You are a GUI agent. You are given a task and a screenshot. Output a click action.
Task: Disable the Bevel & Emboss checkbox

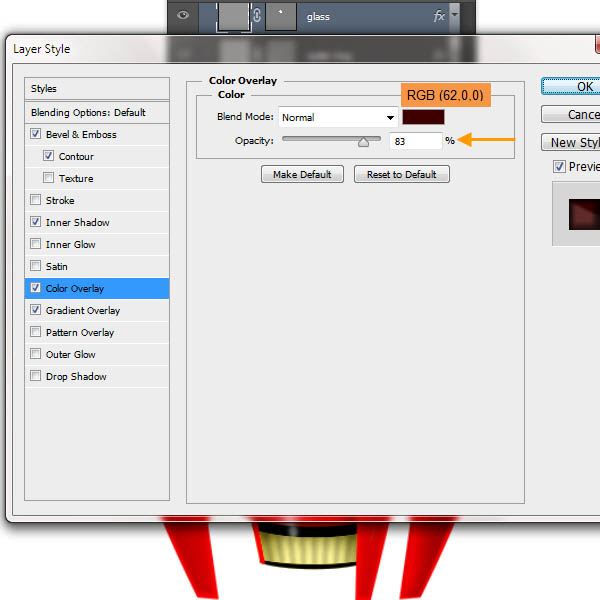tap(36, 135)
